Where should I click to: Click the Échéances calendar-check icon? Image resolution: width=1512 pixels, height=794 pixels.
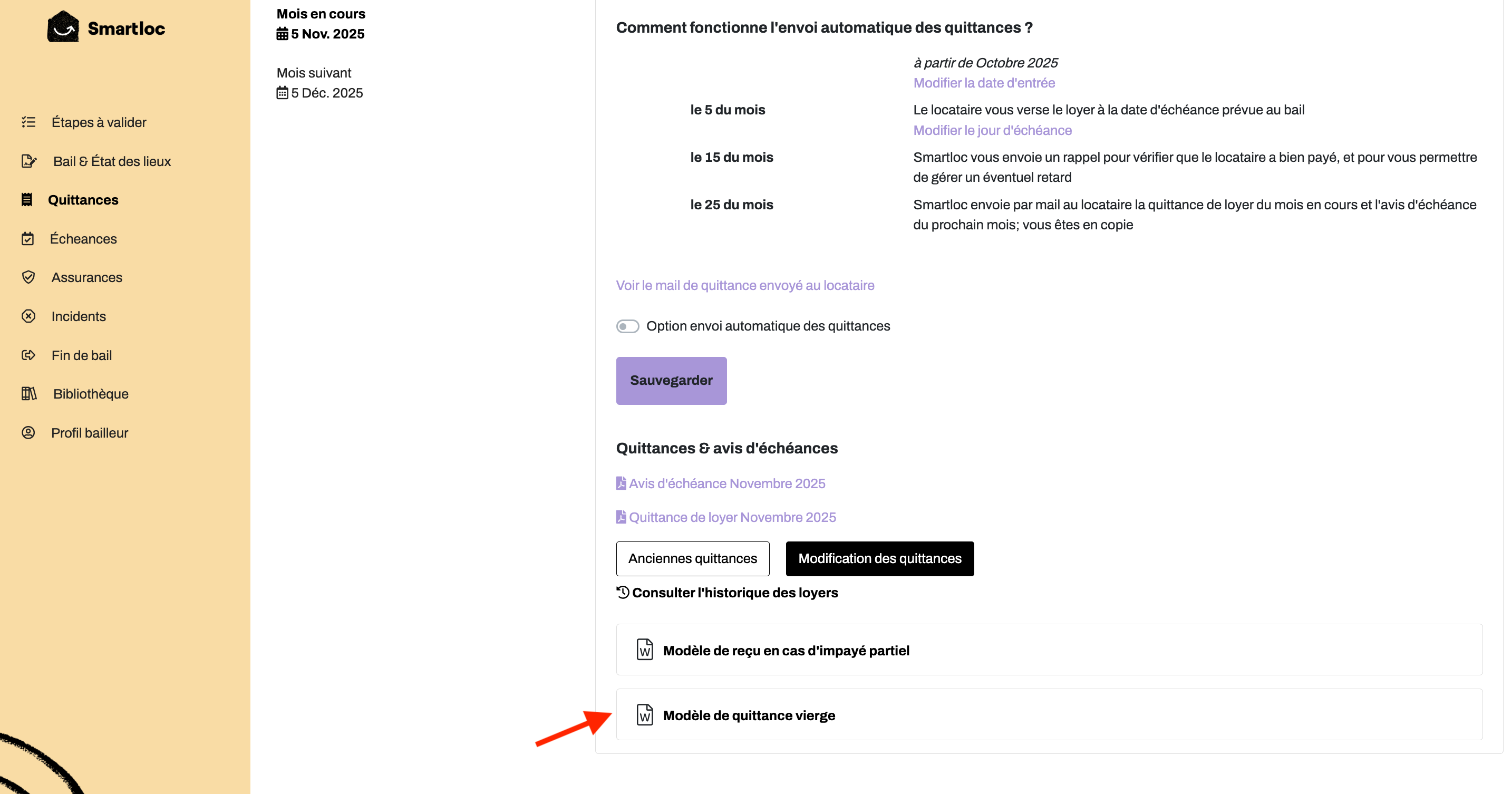27,238
